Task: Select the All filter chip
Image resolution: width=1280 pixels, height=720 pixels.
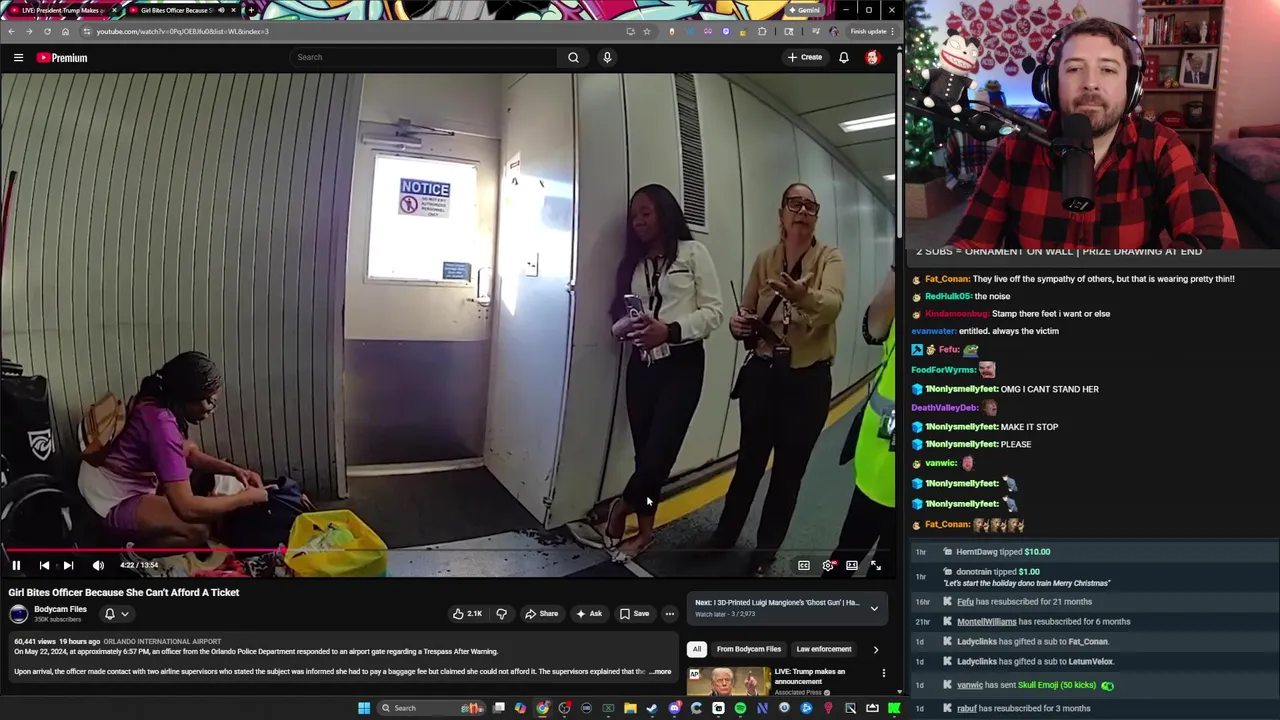Action: coord(697,649)
